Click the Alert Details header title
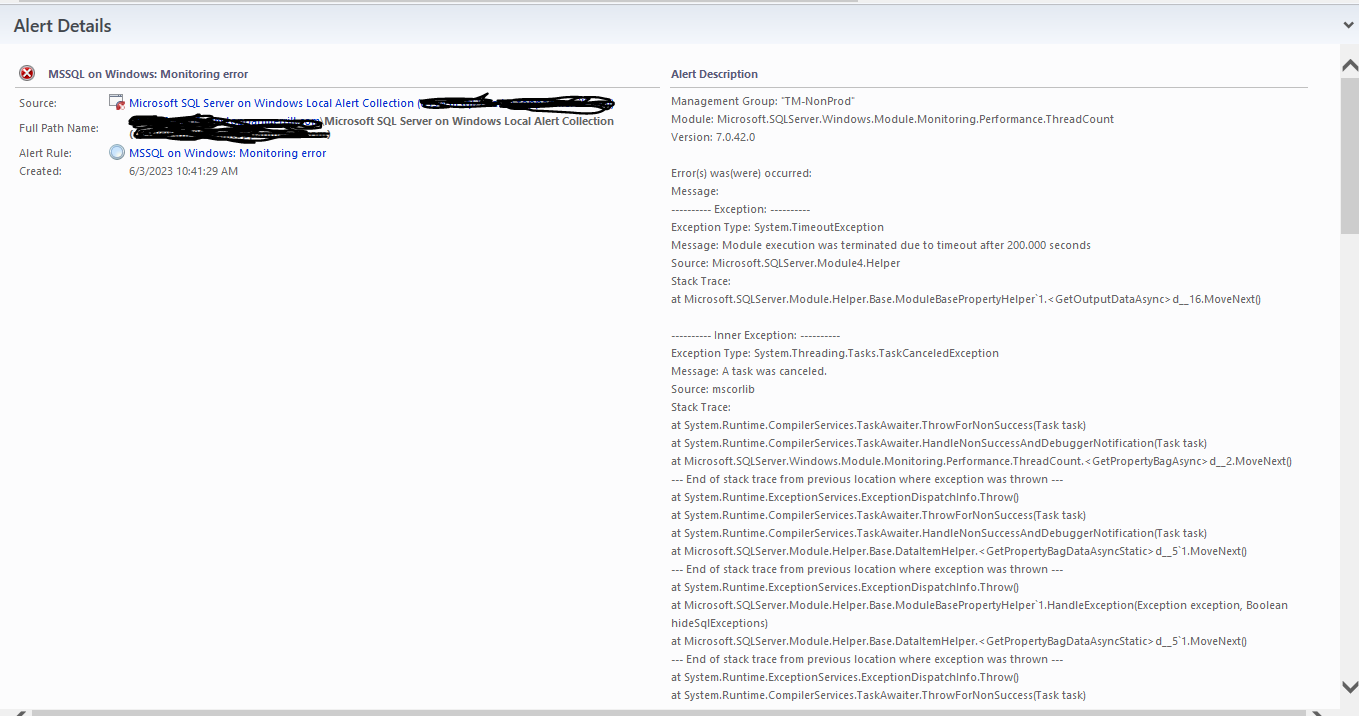 click(62, 26)
